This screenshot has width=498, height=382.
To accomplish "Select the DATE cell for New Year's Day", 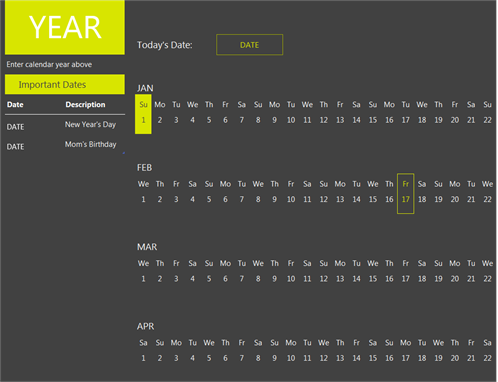I will coord(15,127).
